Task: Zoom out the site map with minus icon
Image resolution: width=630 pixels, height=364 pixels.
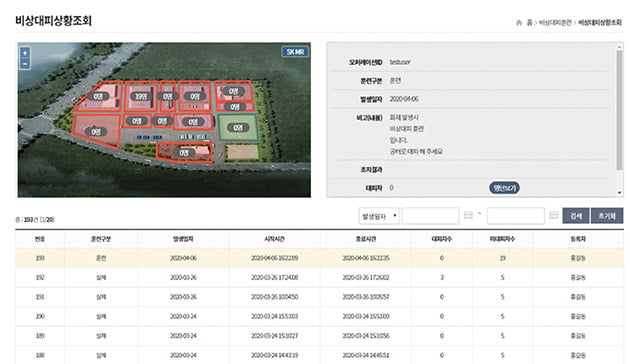Action: (25, 63)
